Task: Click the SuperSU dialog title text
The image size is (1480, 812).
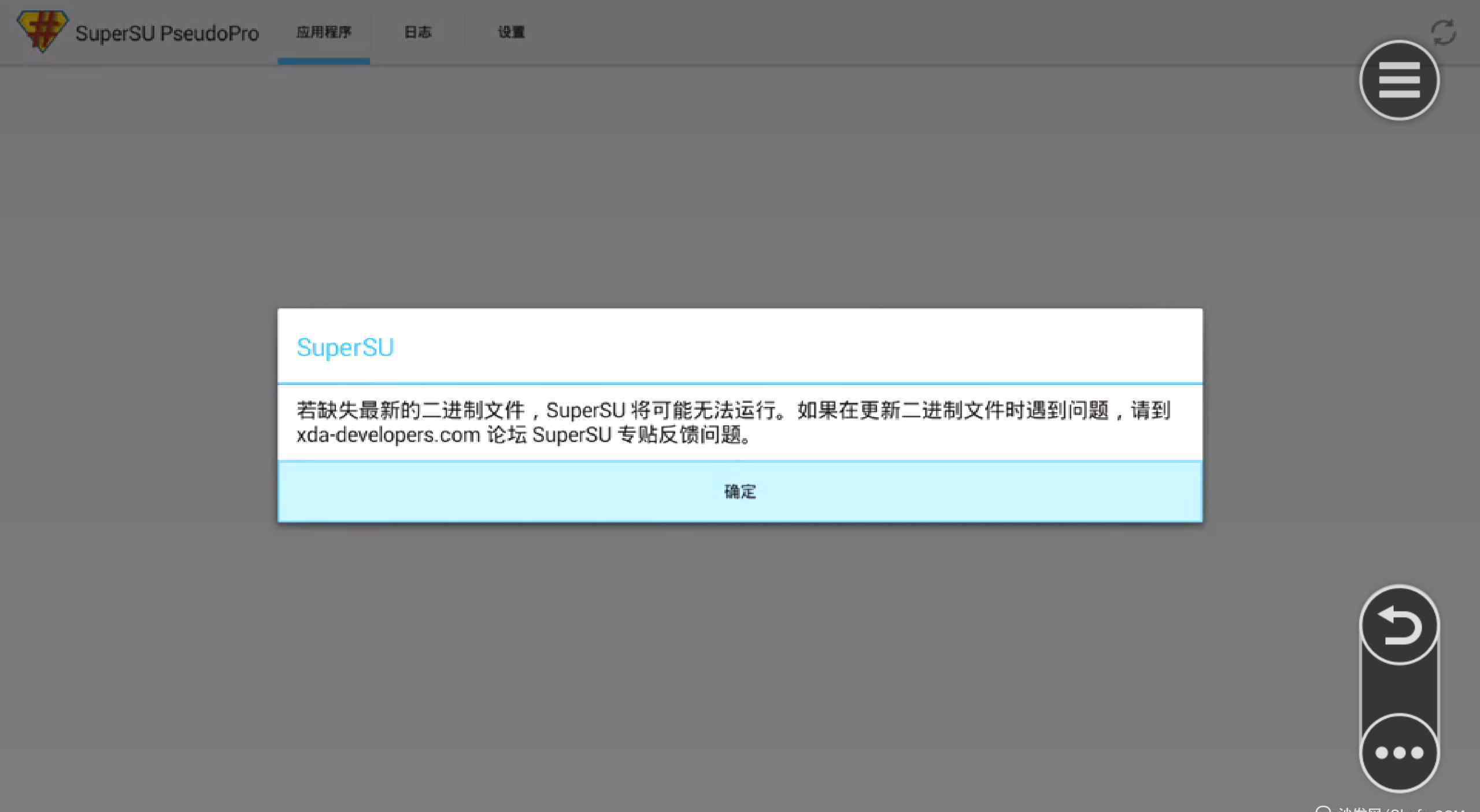Action: click(345, 347)
